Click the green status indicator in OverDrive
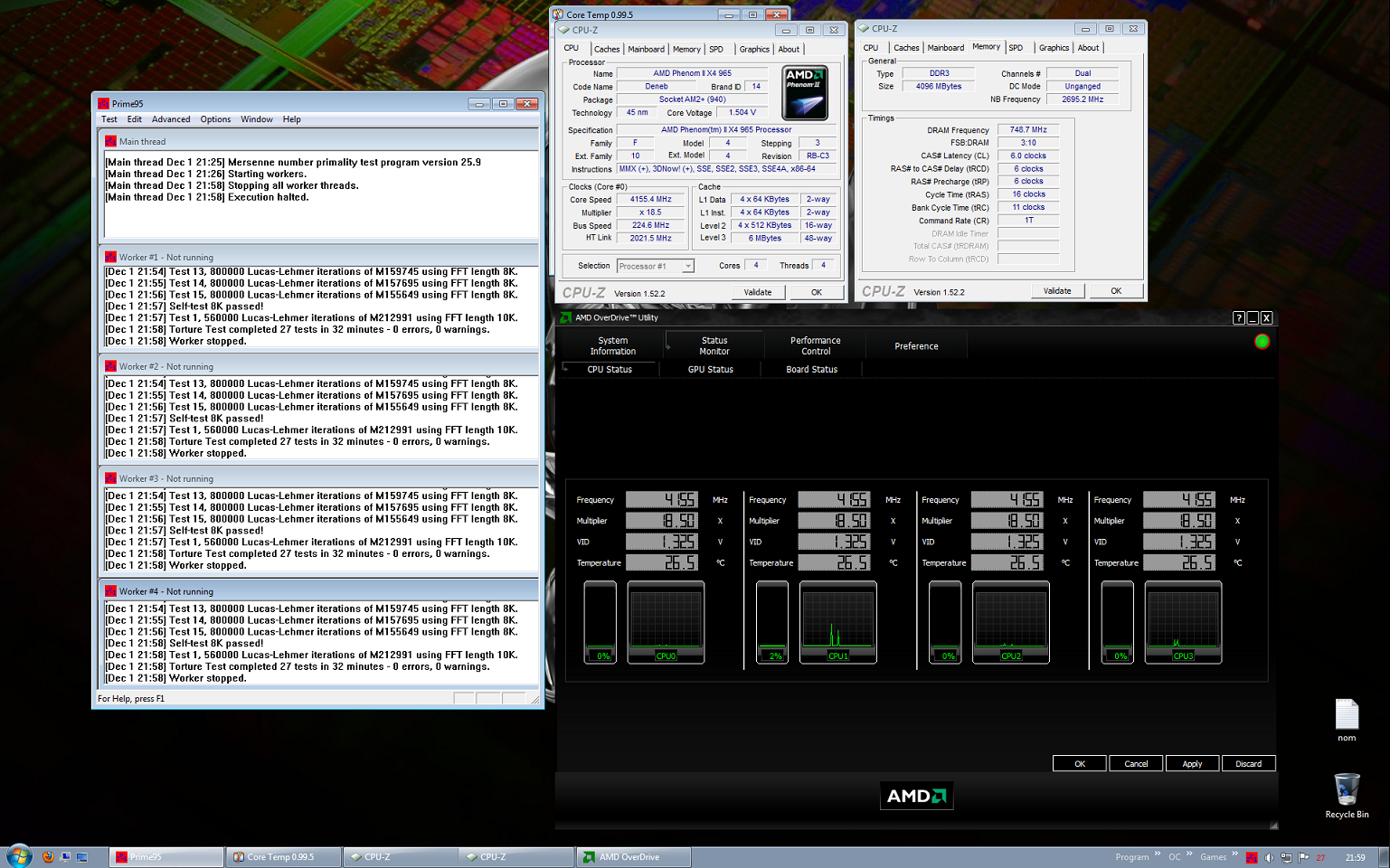The width and height of the screenshot is (1390, 868). pos(1262,342)
